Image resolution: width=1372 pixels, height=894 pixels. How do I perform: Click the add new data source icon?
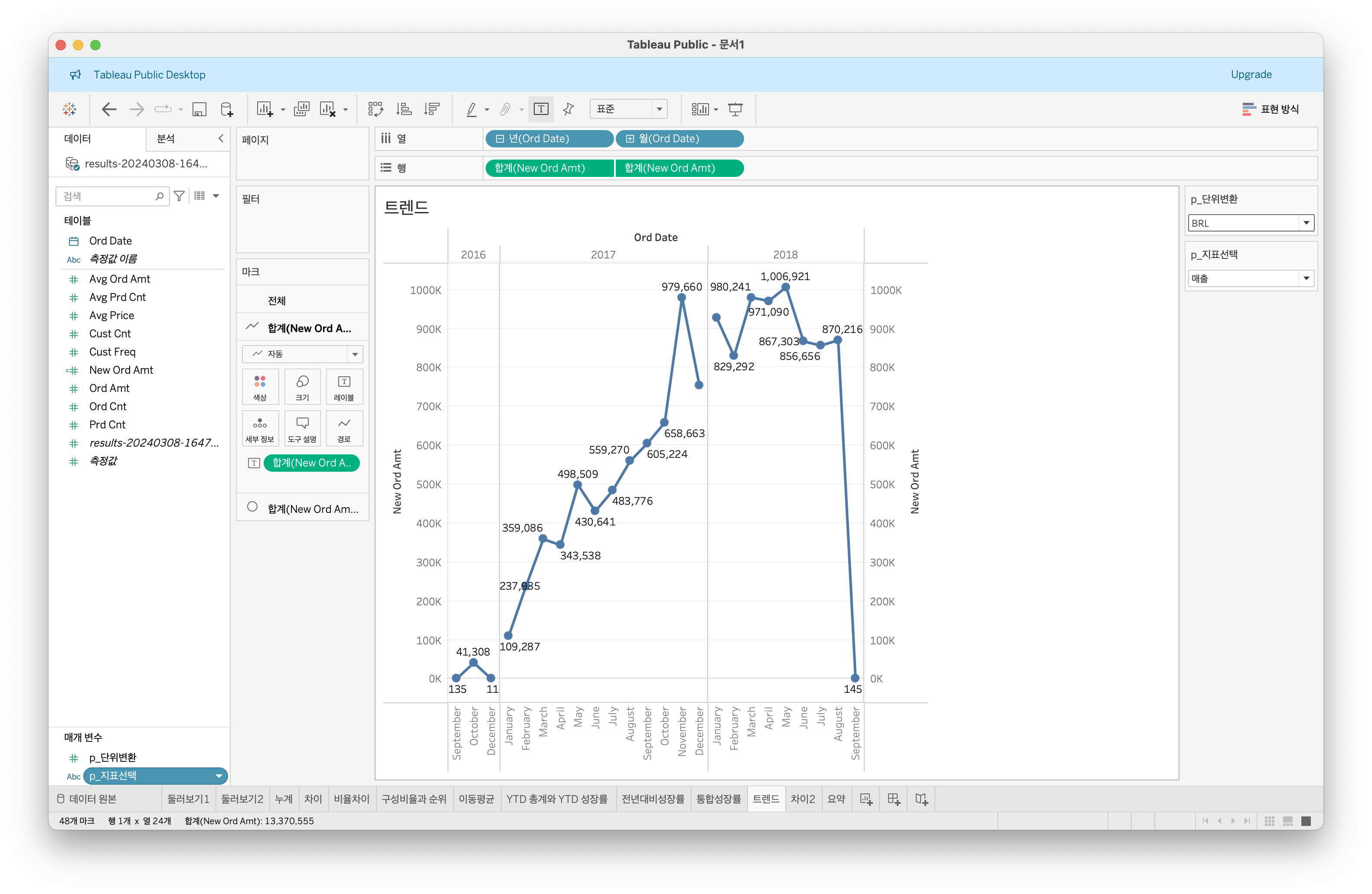point(227,110)
